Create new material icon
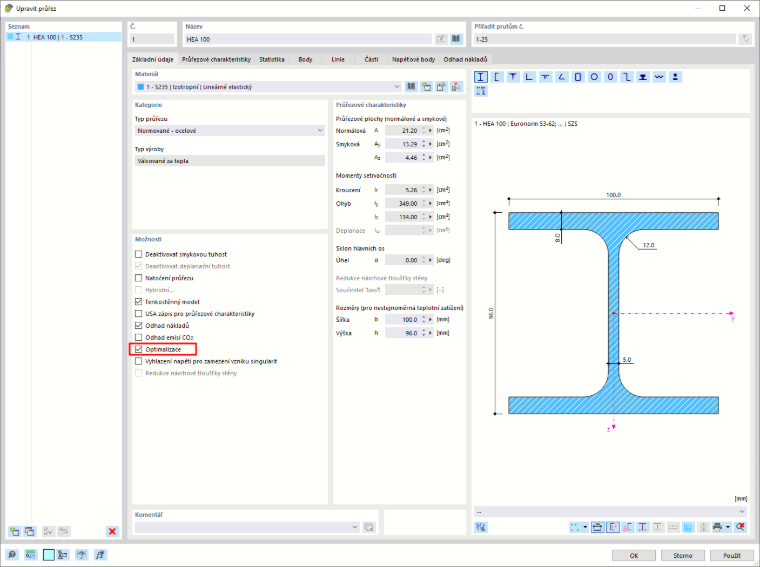This screenshot has width=760, height=567. pos(426,87)
